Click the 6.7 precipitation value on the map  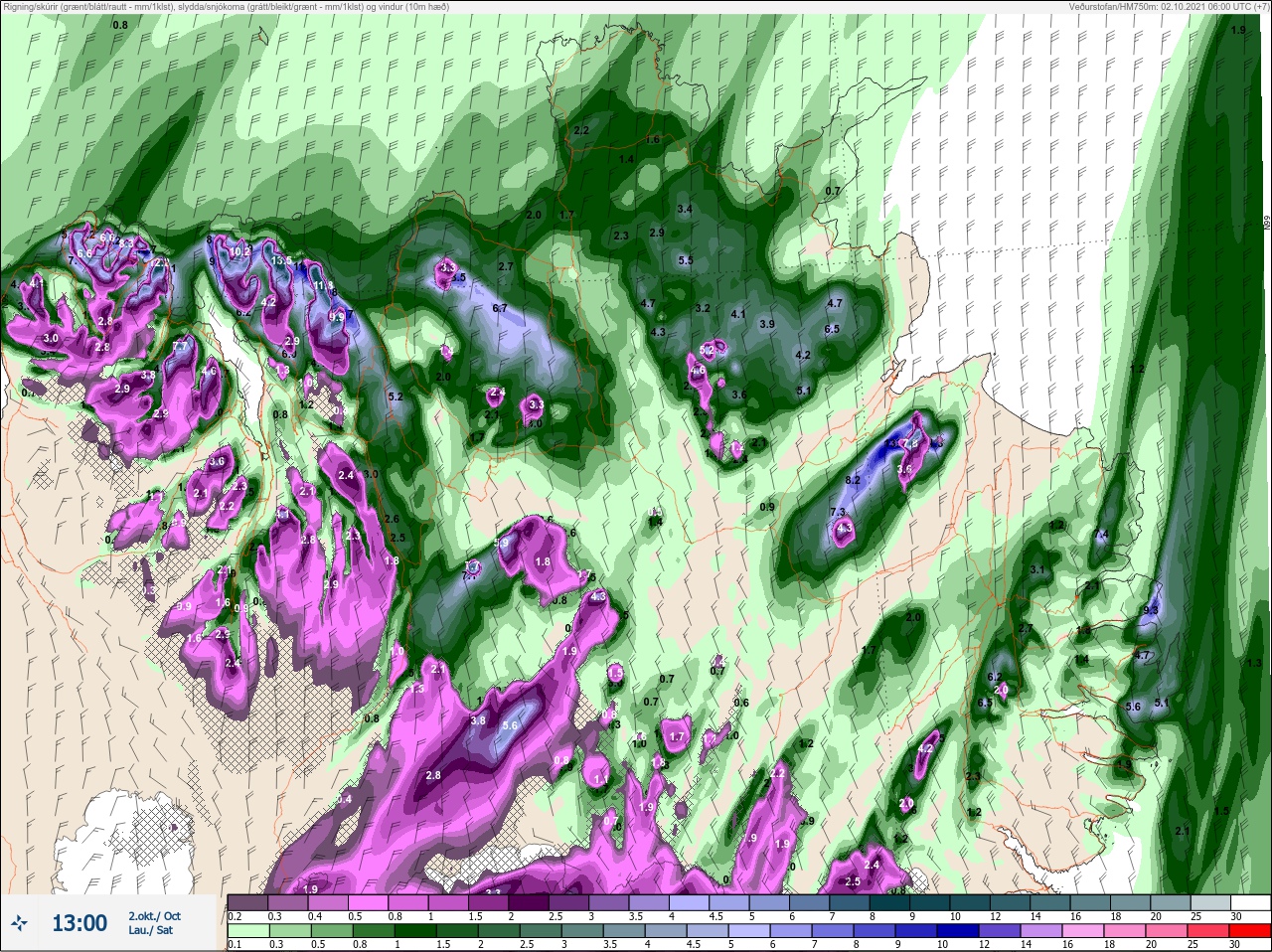500,308
